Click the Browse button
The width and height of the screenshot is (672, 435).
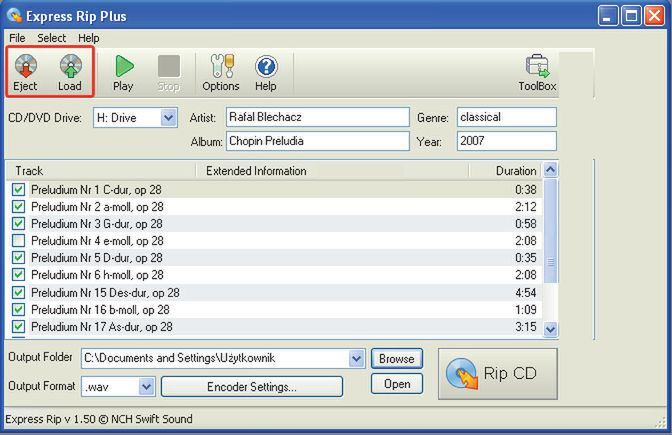tap(397, 359)
